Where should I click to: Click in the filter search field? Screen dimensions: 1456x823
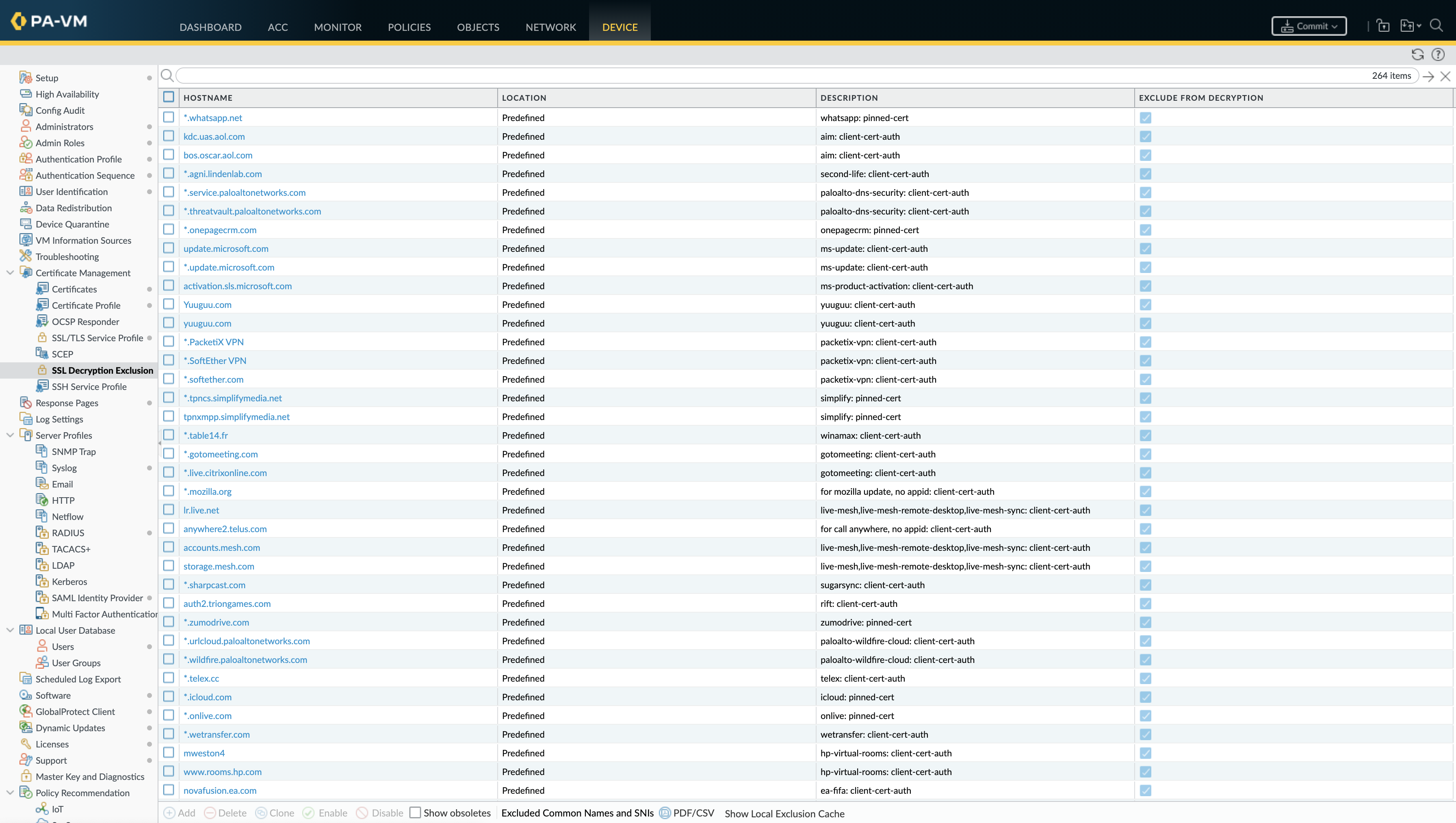click(797, 75)
